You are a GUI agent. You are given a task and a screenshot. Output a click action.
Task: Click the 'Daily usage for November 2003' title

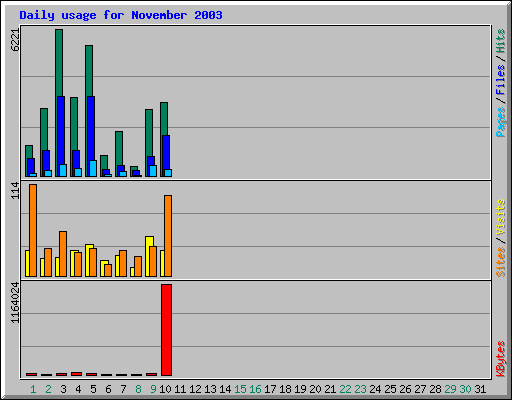121,15
